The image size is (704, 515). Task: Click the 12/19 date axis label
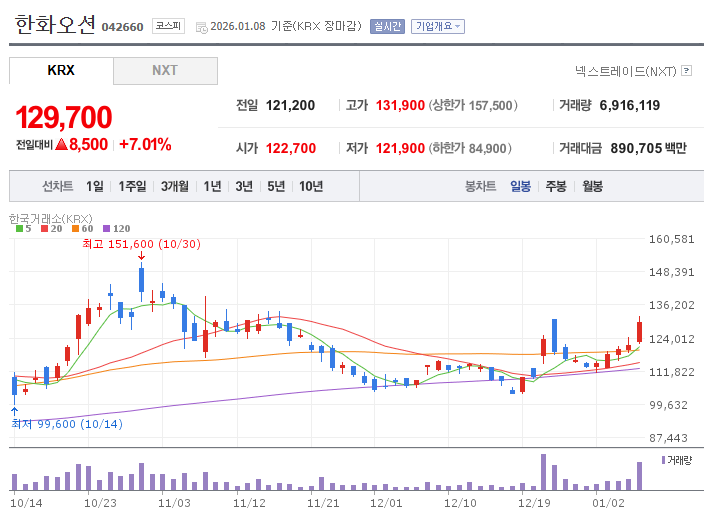coord(534,503)
